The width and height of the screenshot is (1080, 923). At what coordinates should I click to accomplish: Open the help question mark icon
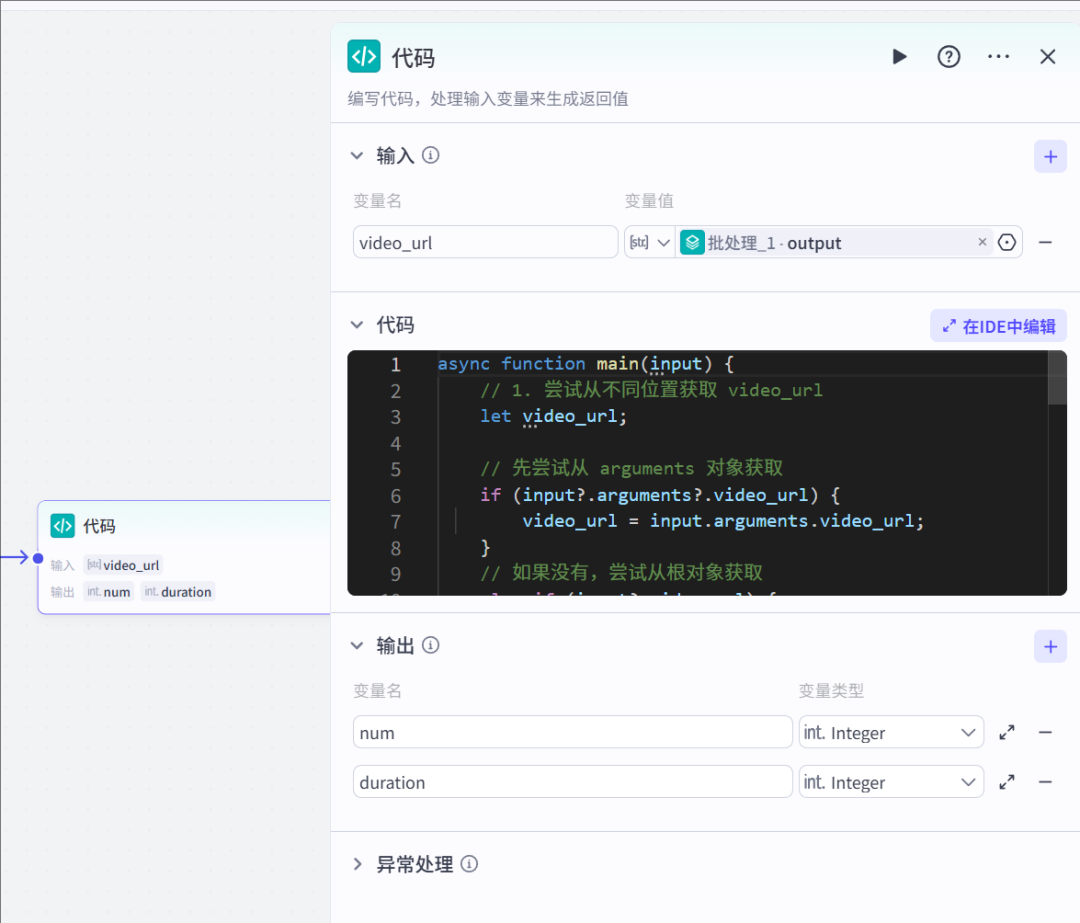tap(948, 56)
